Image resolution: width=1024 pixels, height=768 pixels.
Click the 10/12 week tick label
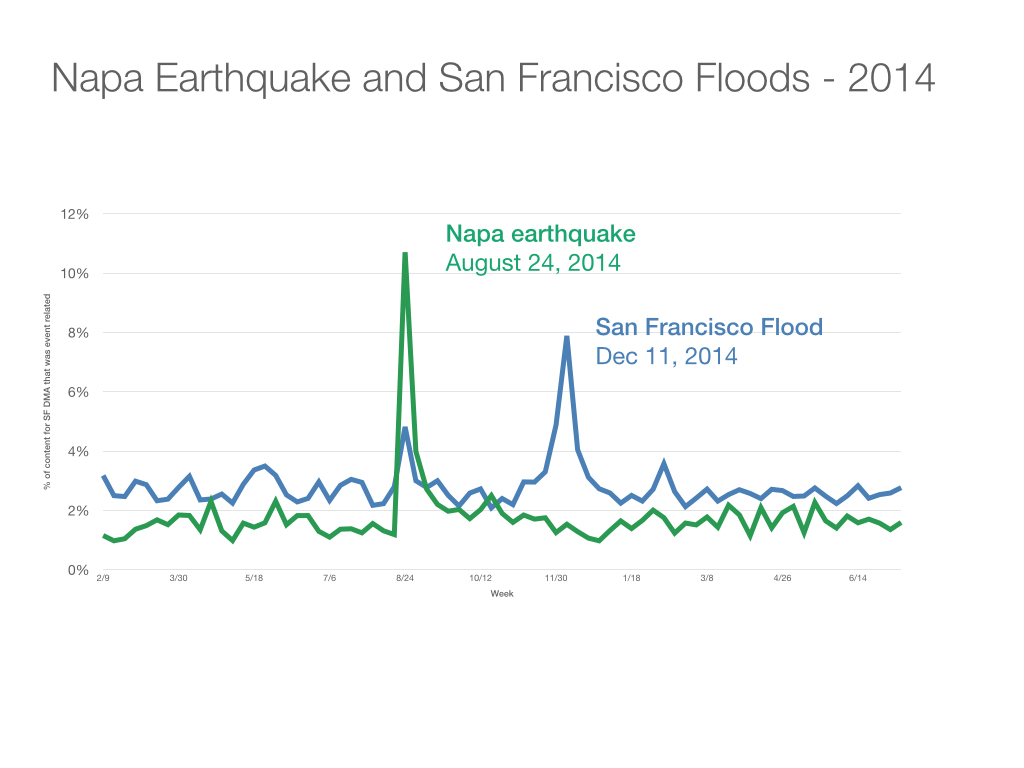pos(481,578)
